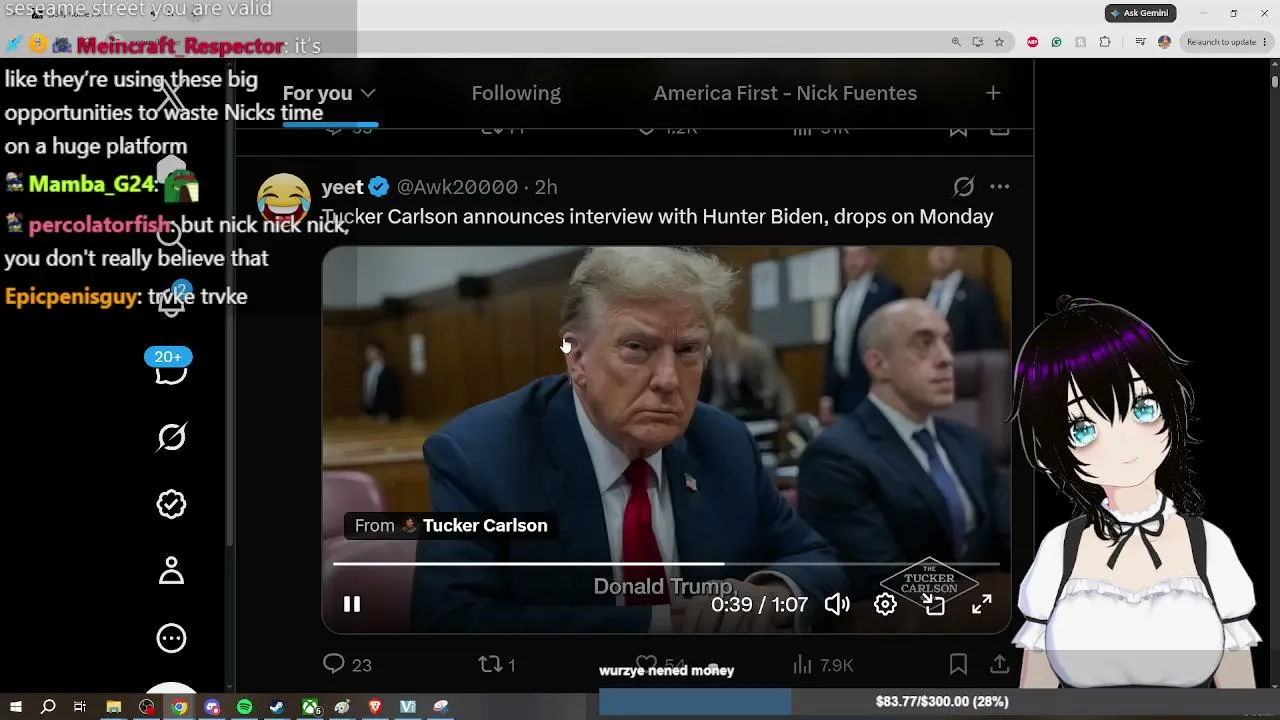Viewport: 1280px width, 720px height.
Task: Open Notifications bell in X sidebar
Action: 171,302
